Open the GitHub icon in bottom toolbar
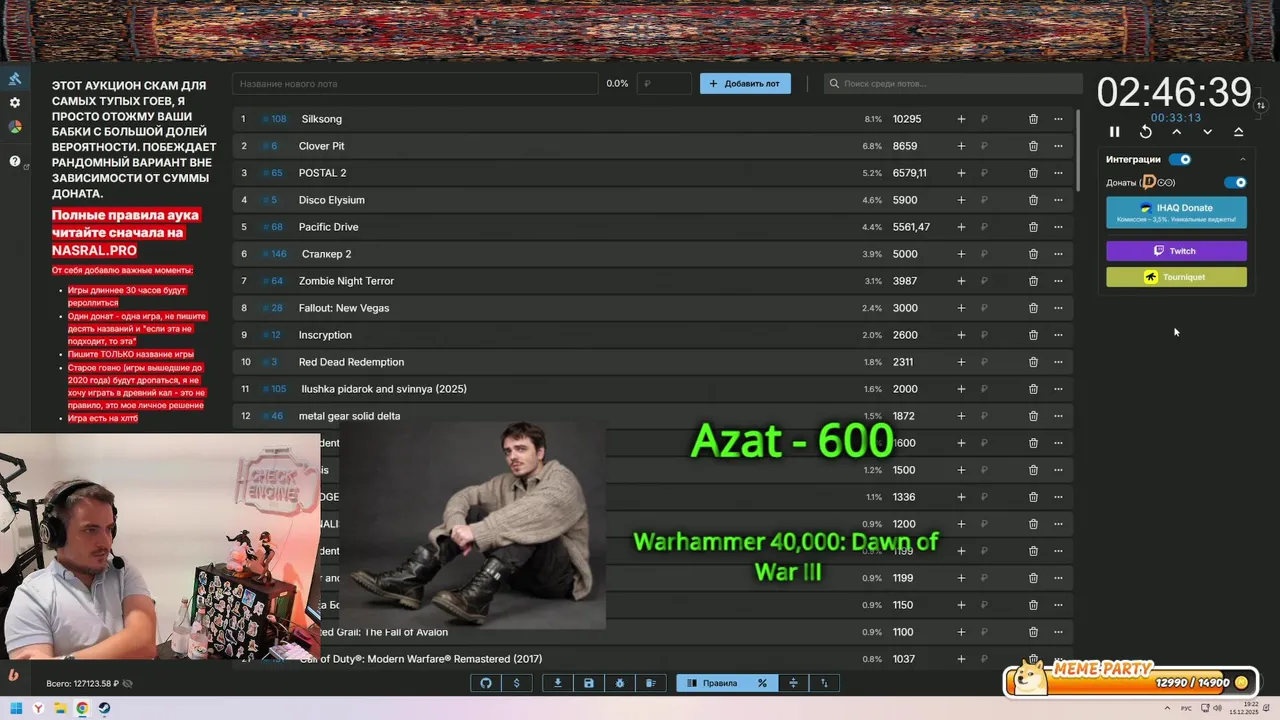 tap(486, 683)
